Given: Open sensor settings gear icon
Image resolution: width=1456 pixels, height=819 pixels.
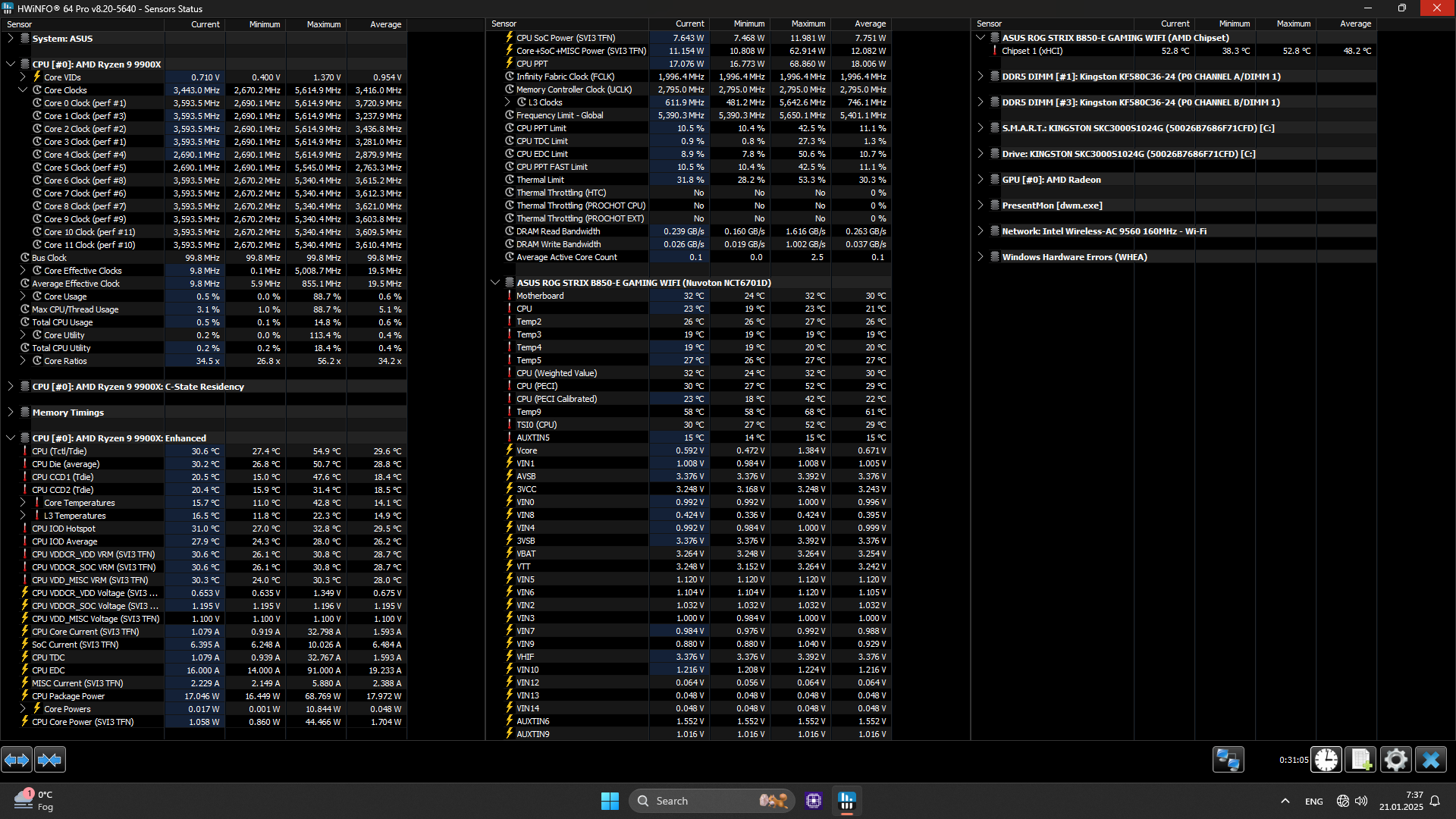Looking at the screenshot, I should (x=1395, y=759).
